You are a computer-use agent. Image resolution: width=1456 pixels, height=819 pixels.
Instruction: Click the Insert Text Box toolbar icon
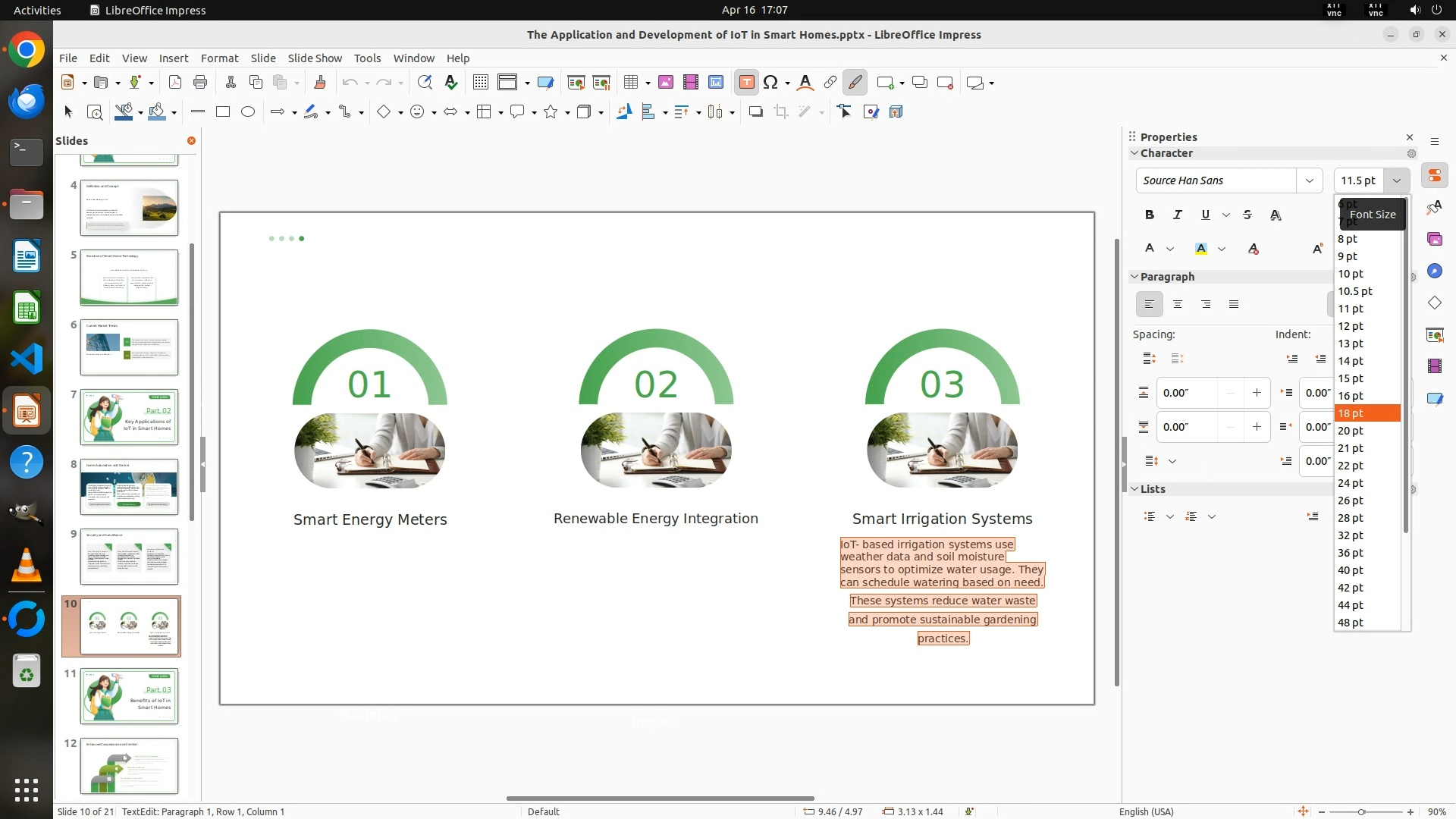(x=746, y=83)
